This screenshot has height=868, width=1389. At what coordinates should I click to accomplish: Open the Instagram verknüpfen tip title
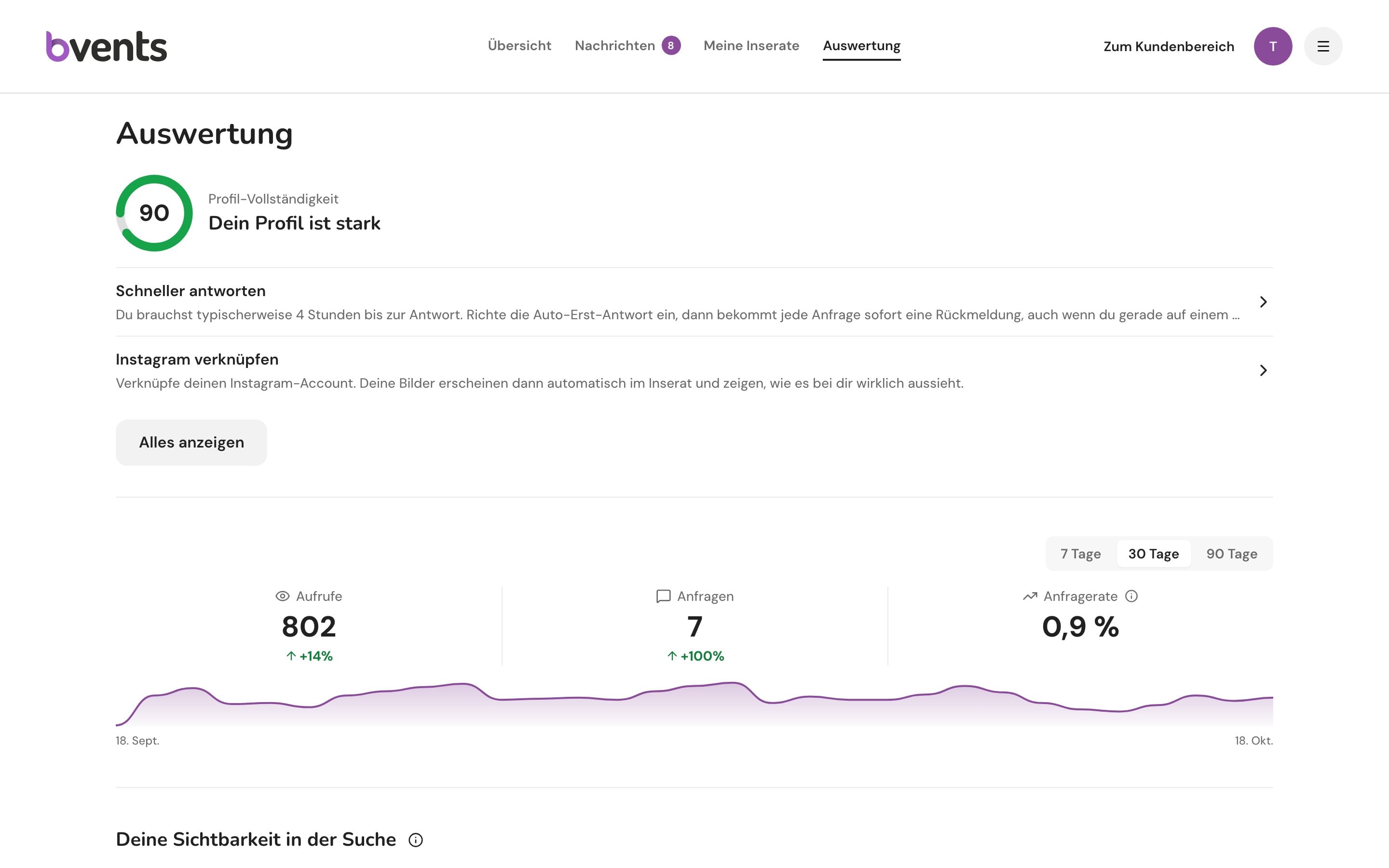197,359
